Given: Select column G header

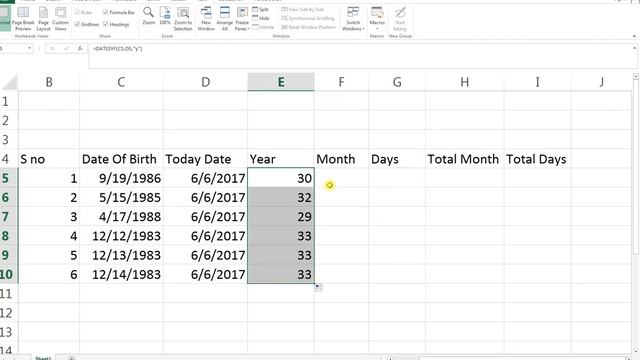Looking at the screenshot, I should [x=397, y=82].
